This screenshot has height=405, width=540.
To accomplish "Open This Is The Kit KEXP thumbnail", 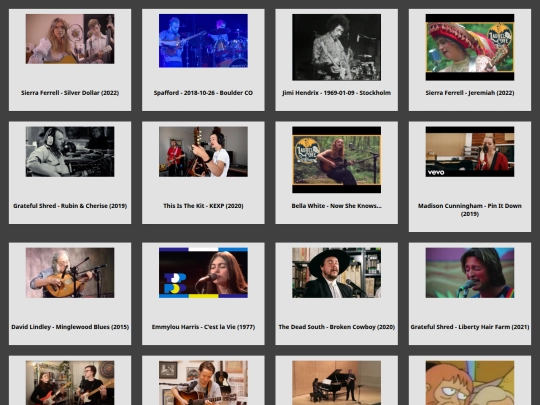I will tap(203, 152).
